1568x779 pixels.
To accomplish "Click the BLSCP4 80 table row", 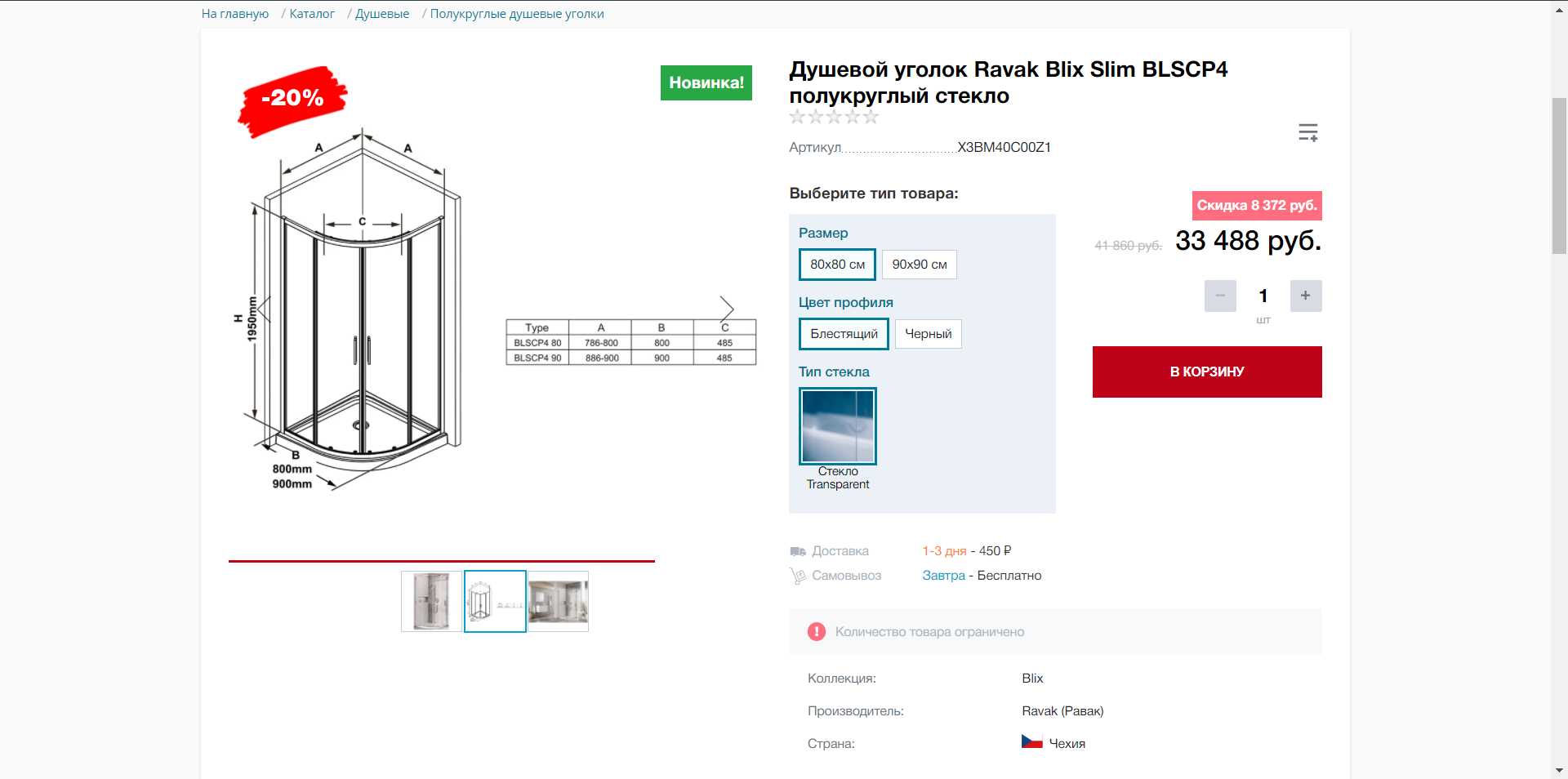I will click(631, 343).
